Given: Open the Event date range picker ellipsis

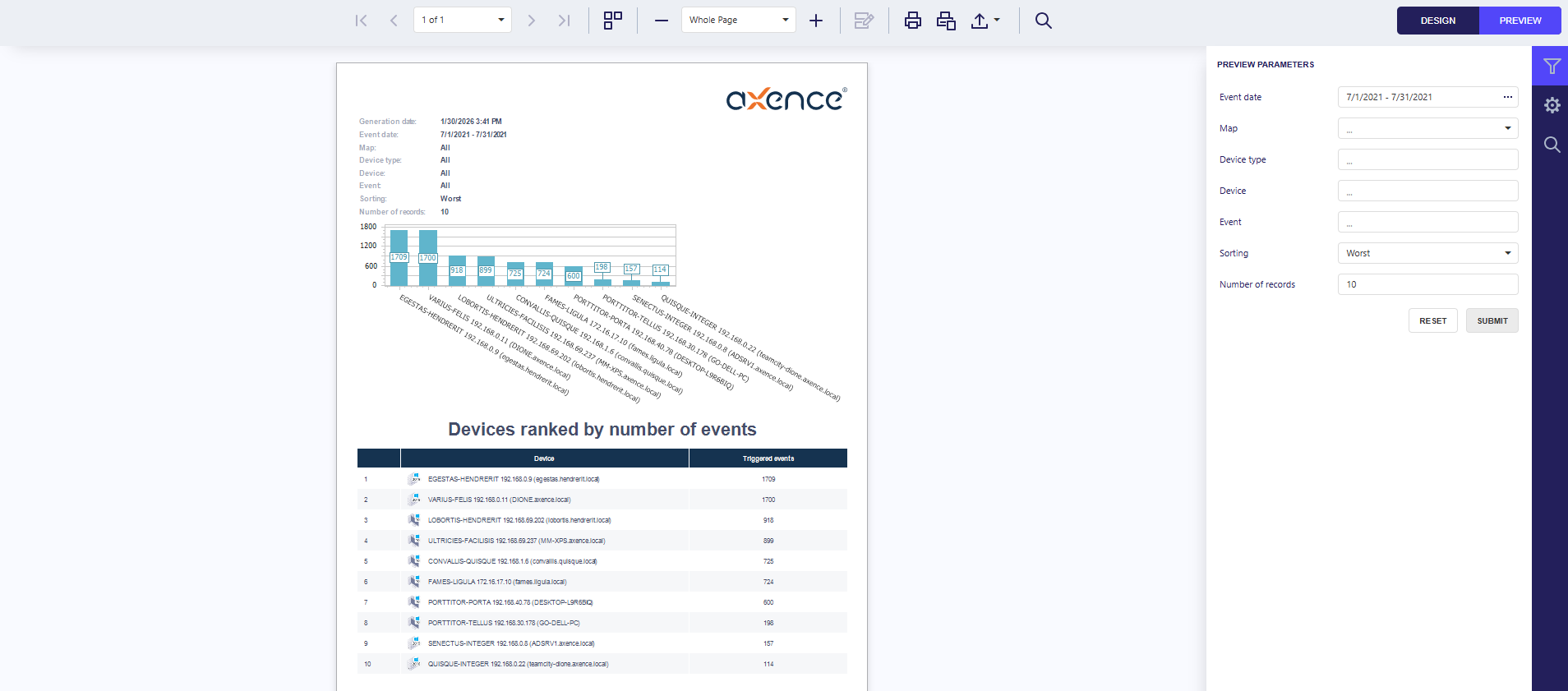Looking at the screenshot, I should click(x=1507, y=97).
